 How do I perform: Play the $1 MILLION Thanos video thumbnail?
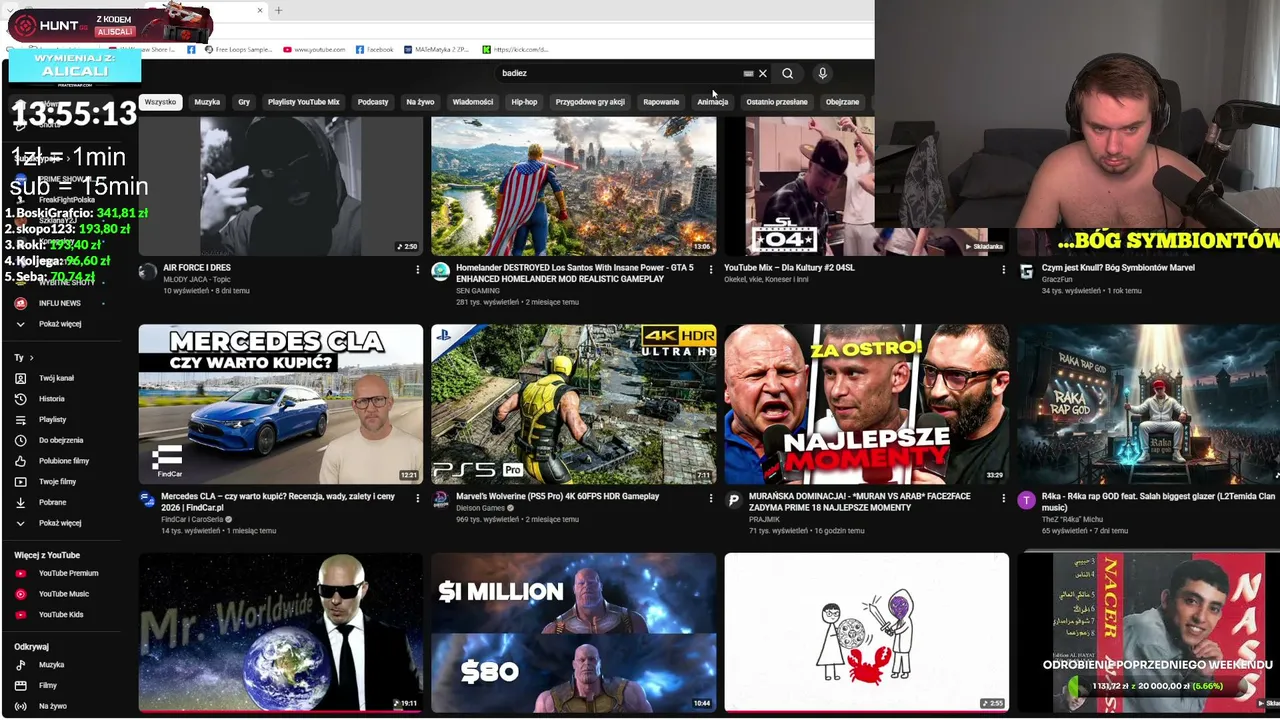point(574,632)
